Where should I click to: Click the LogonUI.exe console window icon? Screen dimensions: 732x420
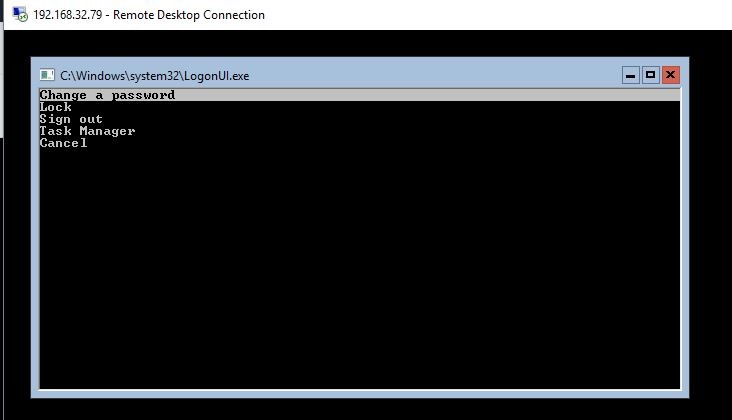point(46,75)
